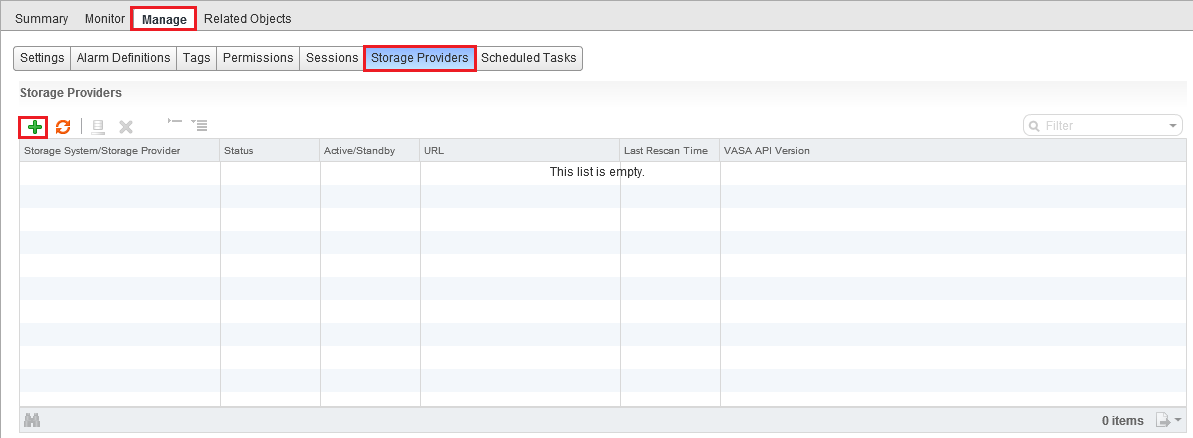Viewport: 1193px width, 438px height.
Task: Click the rescan storage provider icon
Action: [x=98, y=127]
